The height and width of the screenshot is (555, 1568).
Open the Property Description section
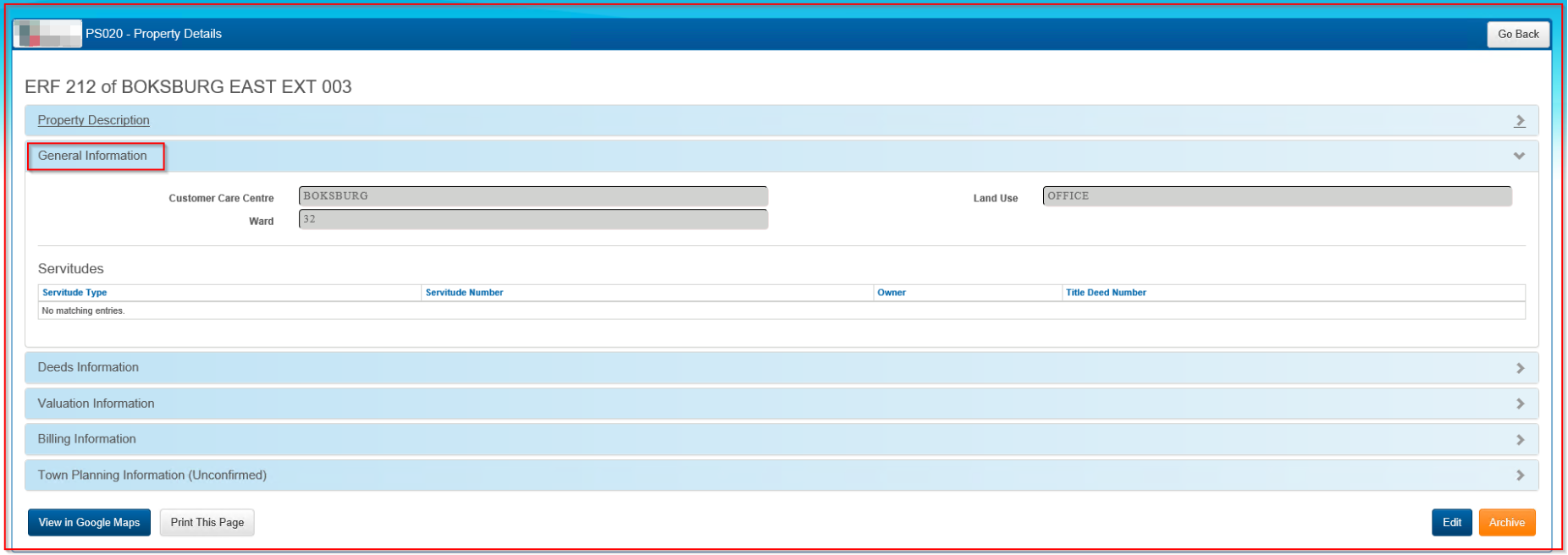coord(93,120)
